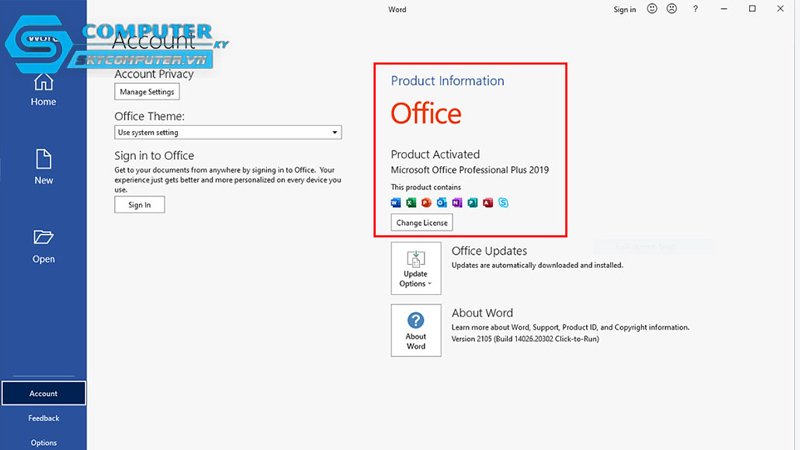
Task: Click the Version 2105 build text
Action: [525, 339]
